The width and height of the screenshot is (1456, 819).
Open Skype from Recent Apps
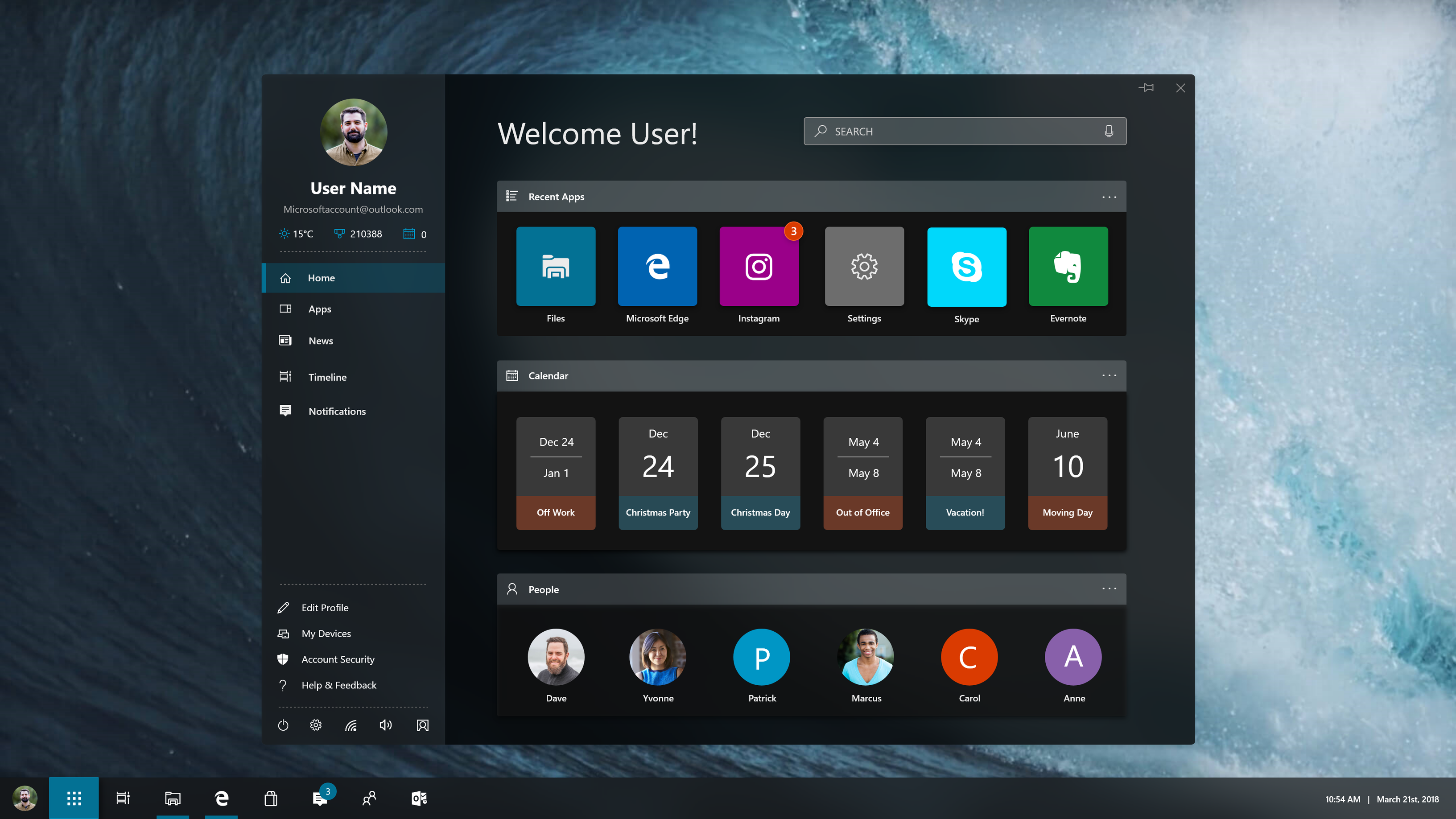click(966, 266)
